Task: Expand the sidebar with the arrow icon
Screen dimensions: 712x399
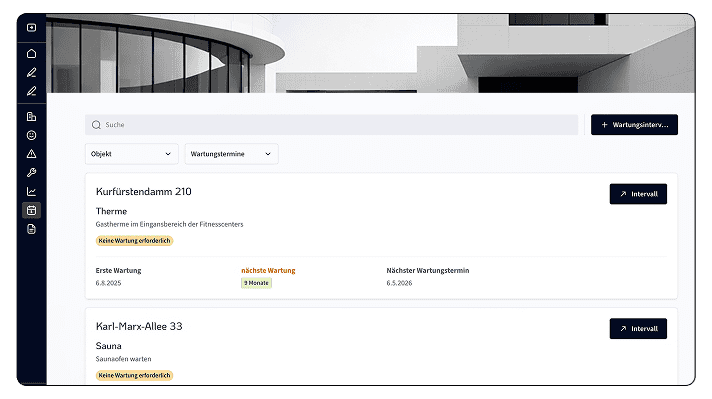Action: 31,28
